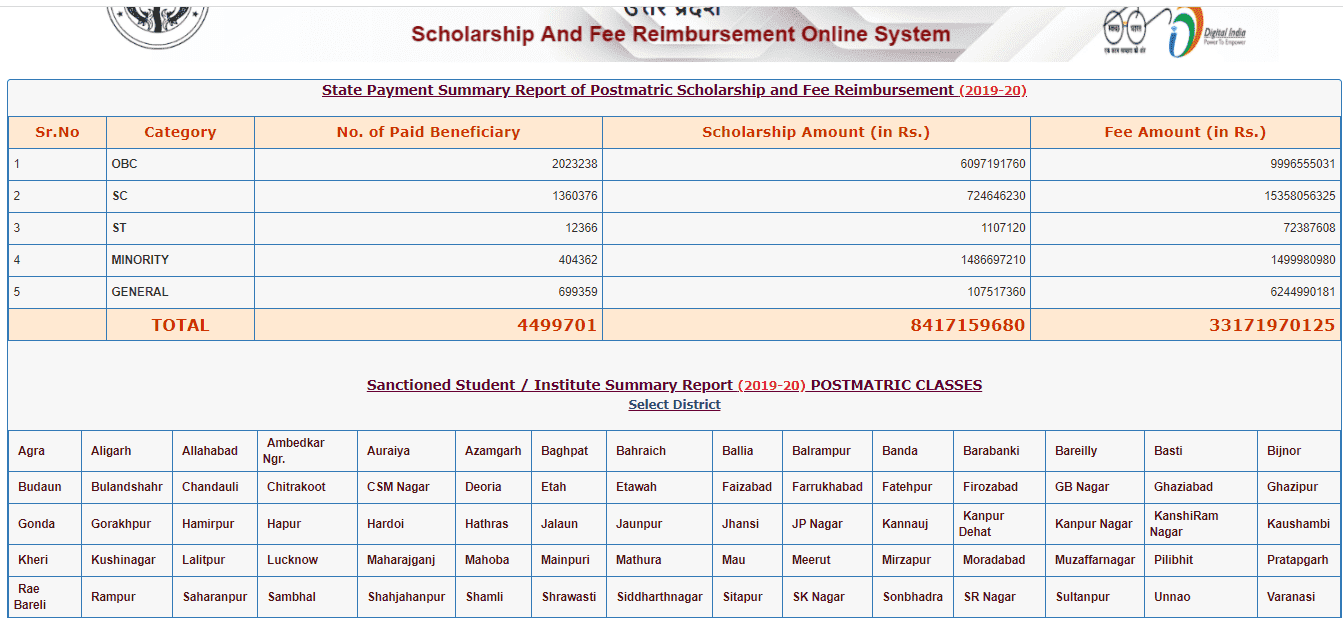
Task: Open the Ghaziabad district summary
Action: point(1184,487)
